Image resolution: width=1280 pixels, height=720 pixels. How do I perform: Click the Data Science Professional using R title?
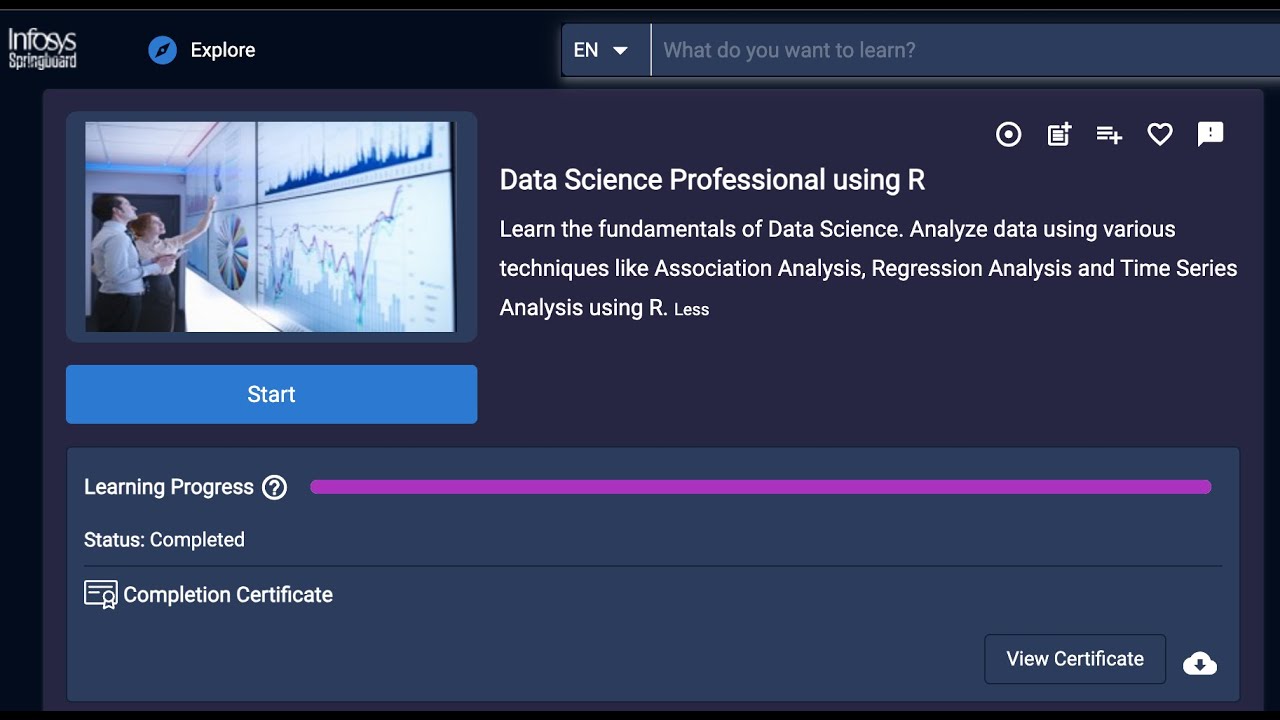coord(712,180)
